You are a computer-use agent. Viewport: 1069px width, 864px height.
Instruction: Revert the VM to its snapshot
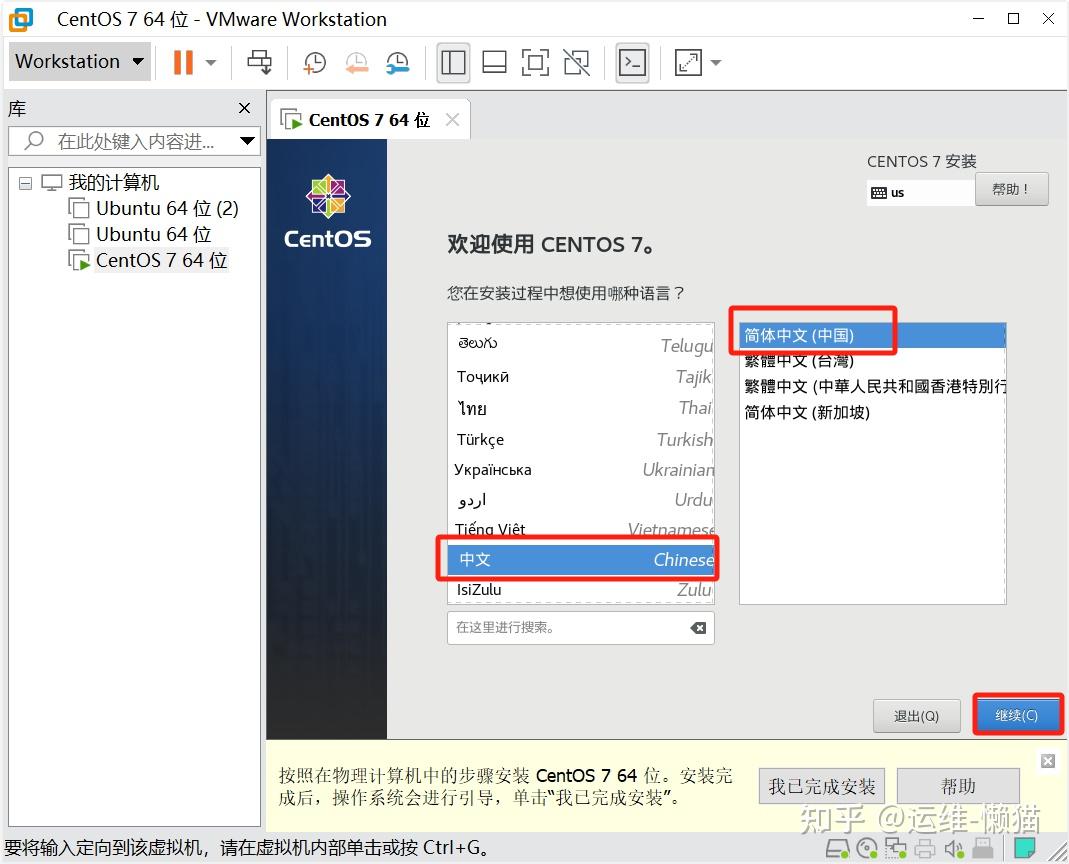(x=356, y=62)
